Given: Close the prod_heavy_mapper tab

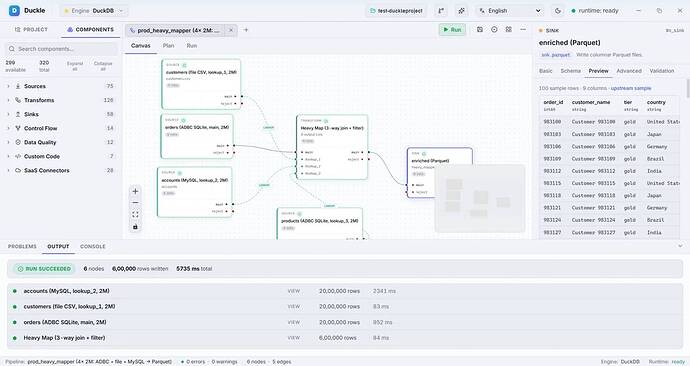Looking at the screenshot, I should [231, 30].
